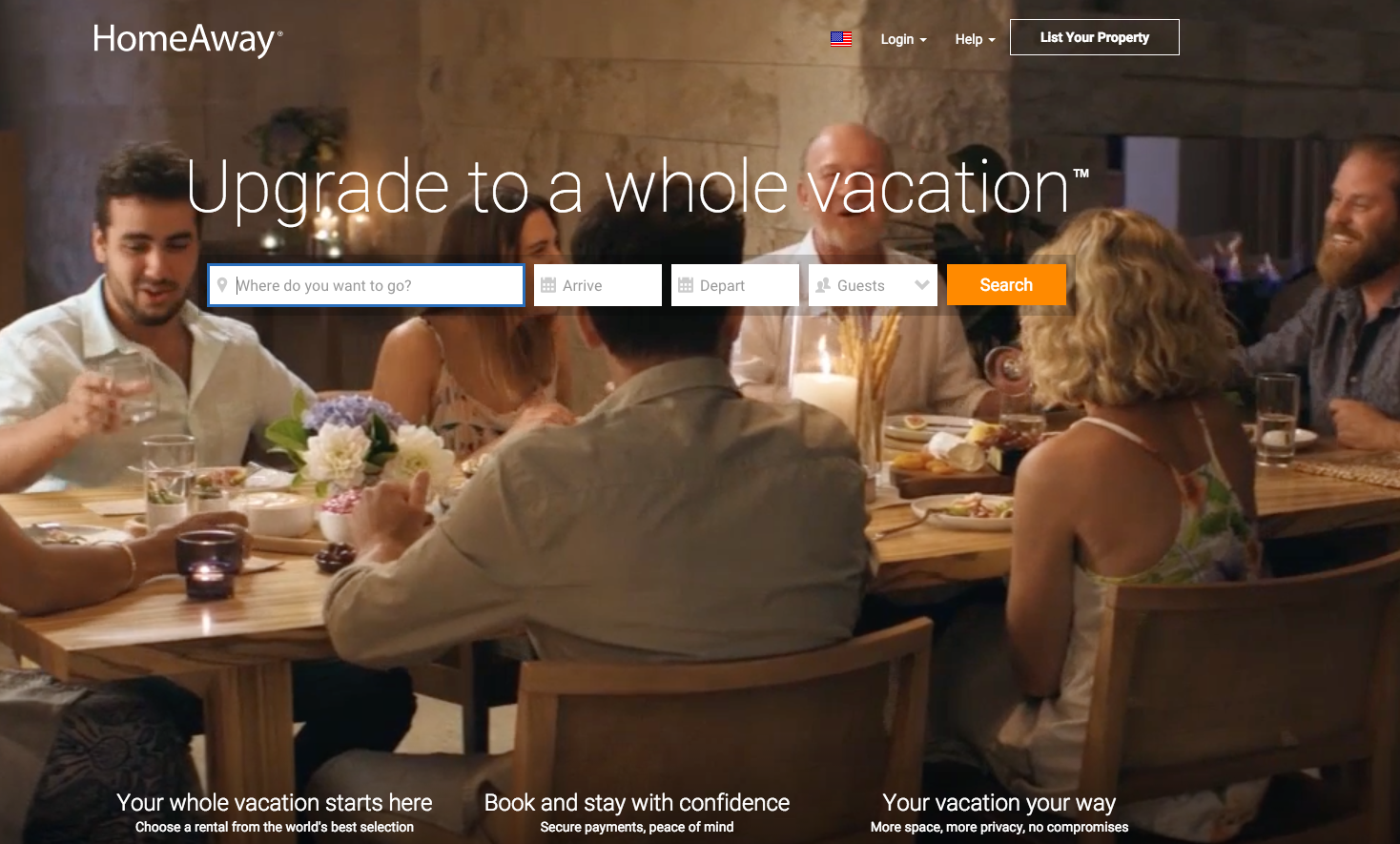Viewport: 1400px width, 844px height.
Task: Click the HomeAway logo
Action: (x=188, y=39)
